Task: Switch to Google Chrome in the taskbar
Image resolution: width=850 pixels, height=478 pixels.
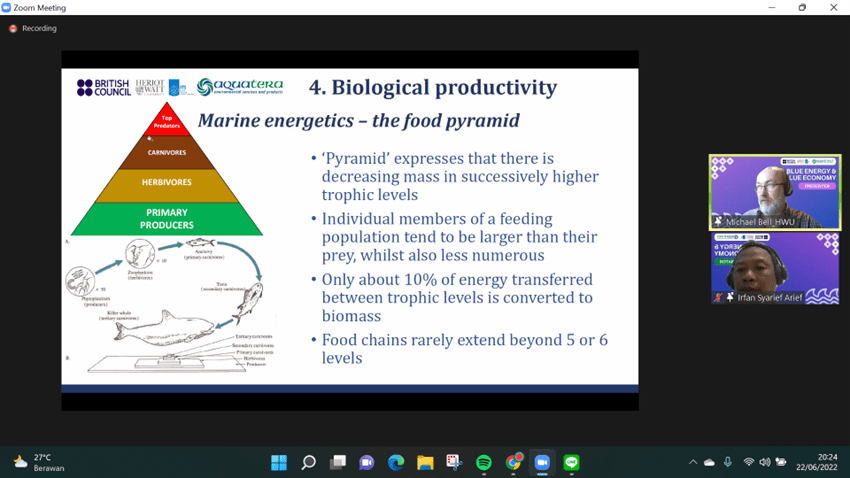Action: coord(513,462)
